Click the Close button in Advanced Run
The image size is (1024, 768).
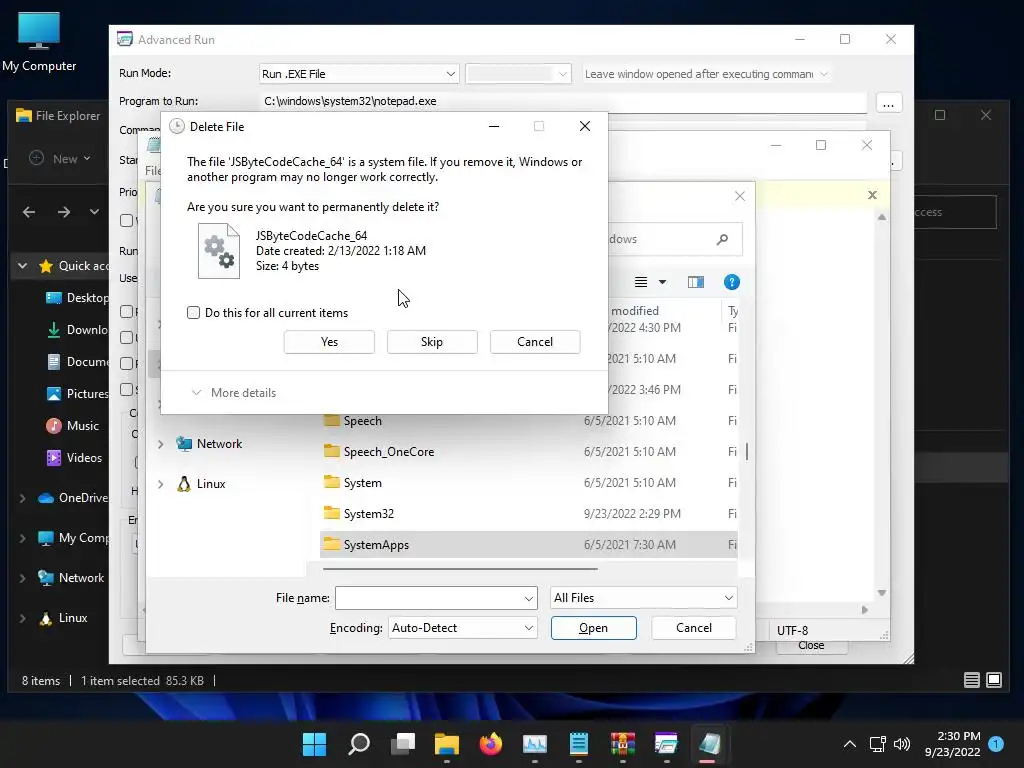811,645
